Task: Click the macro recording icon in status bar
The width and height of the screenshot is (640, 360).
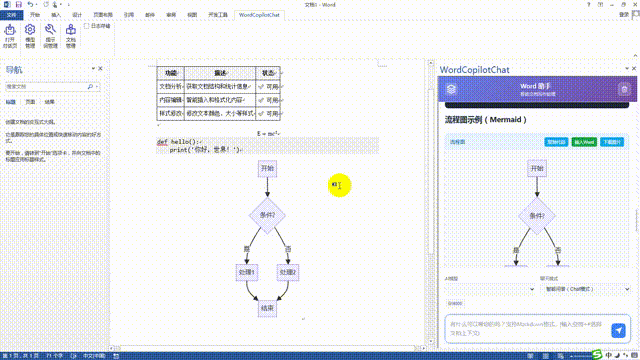Action: 116,356
